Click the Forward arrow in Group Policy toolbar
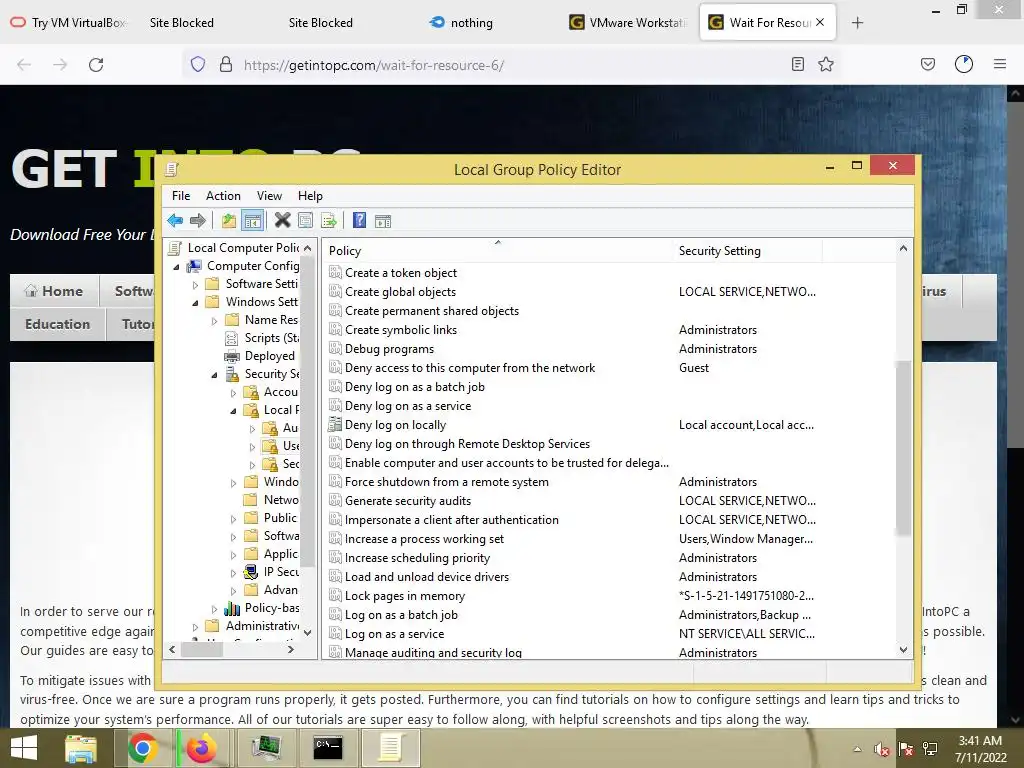 pos(197,221)
